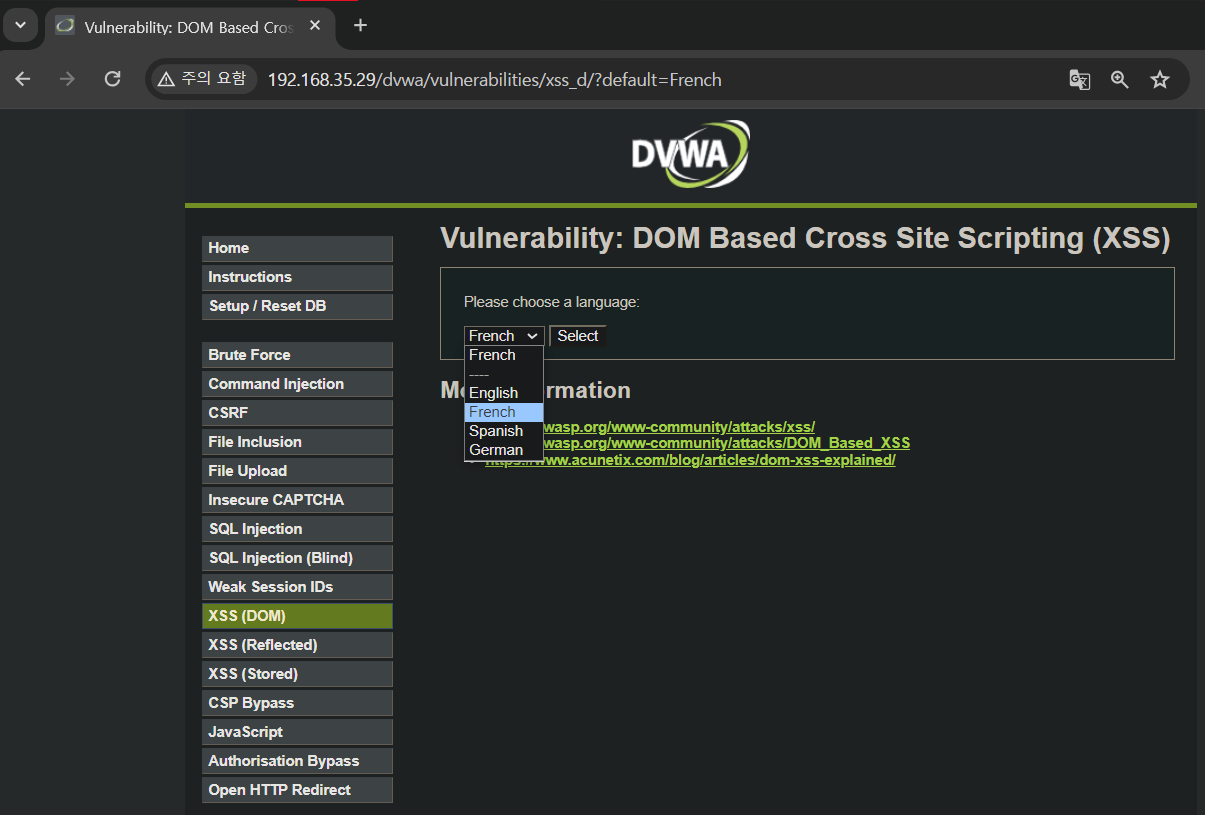Switch to the Vulnerability: DOM Based tab
The height and width of the screenshot is (815, 1205).
click(190, 26)
